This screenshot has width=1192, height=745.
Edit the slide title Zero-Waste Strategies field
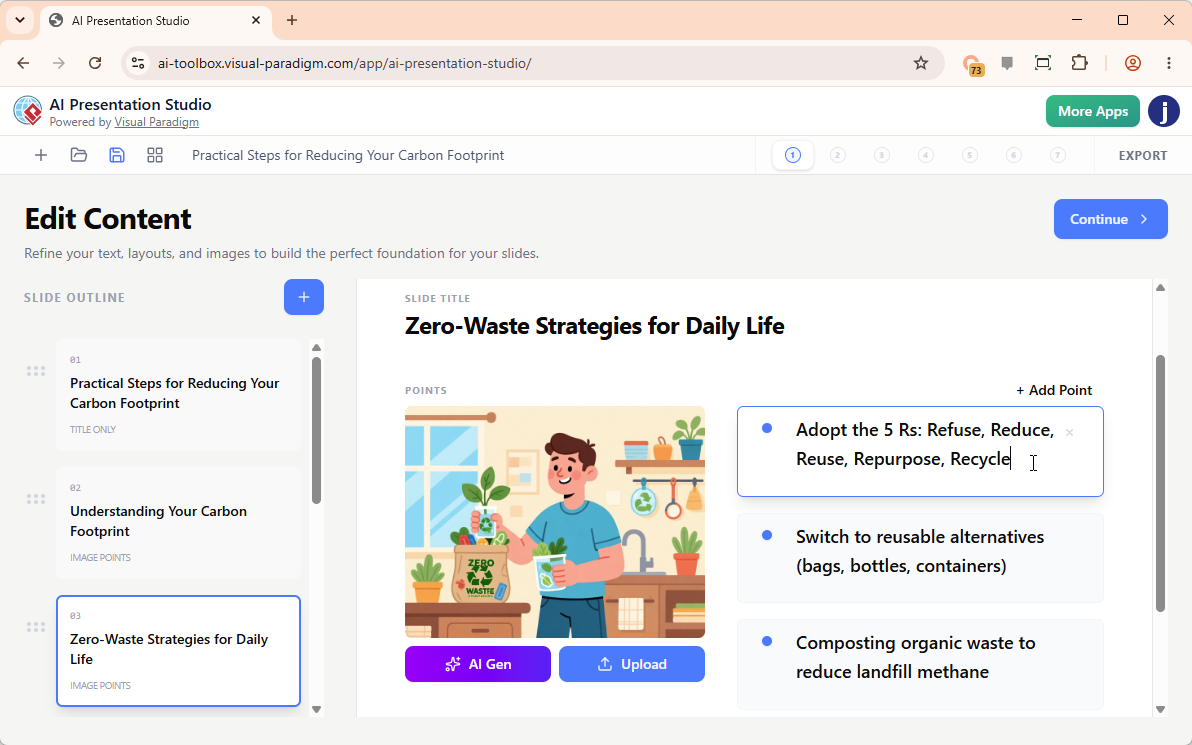tap(594, 325)
